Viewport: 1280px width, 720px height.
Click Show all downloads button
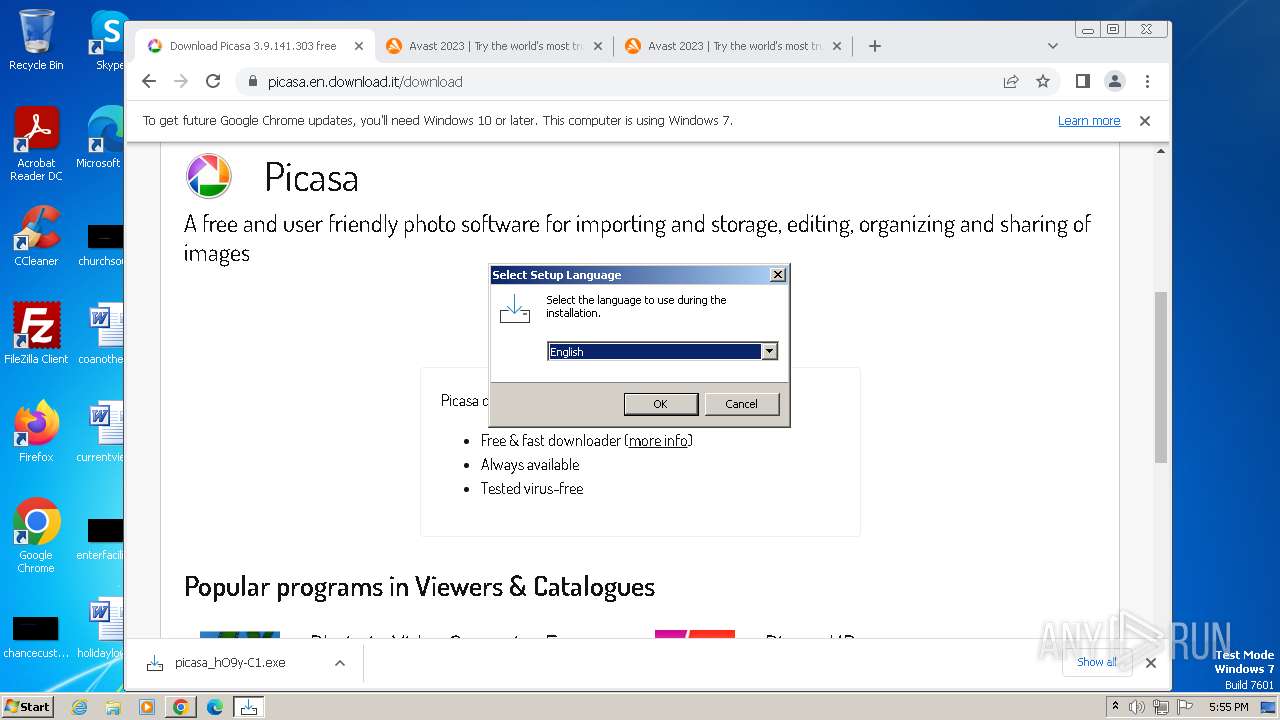pyautogui.click(x=1097, y=662)
